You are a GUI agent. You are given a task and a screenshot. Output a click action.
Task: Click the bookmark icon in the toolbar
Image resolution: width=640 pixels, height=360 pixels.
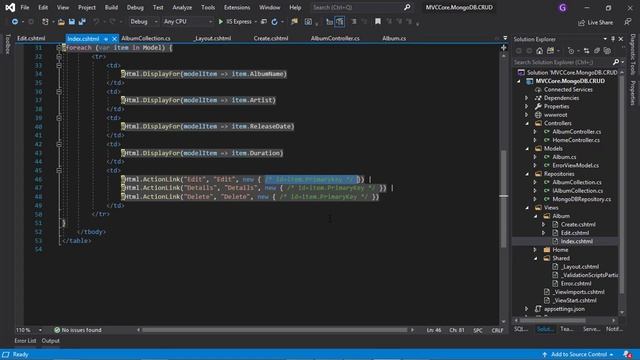click(x=378, y=22)
